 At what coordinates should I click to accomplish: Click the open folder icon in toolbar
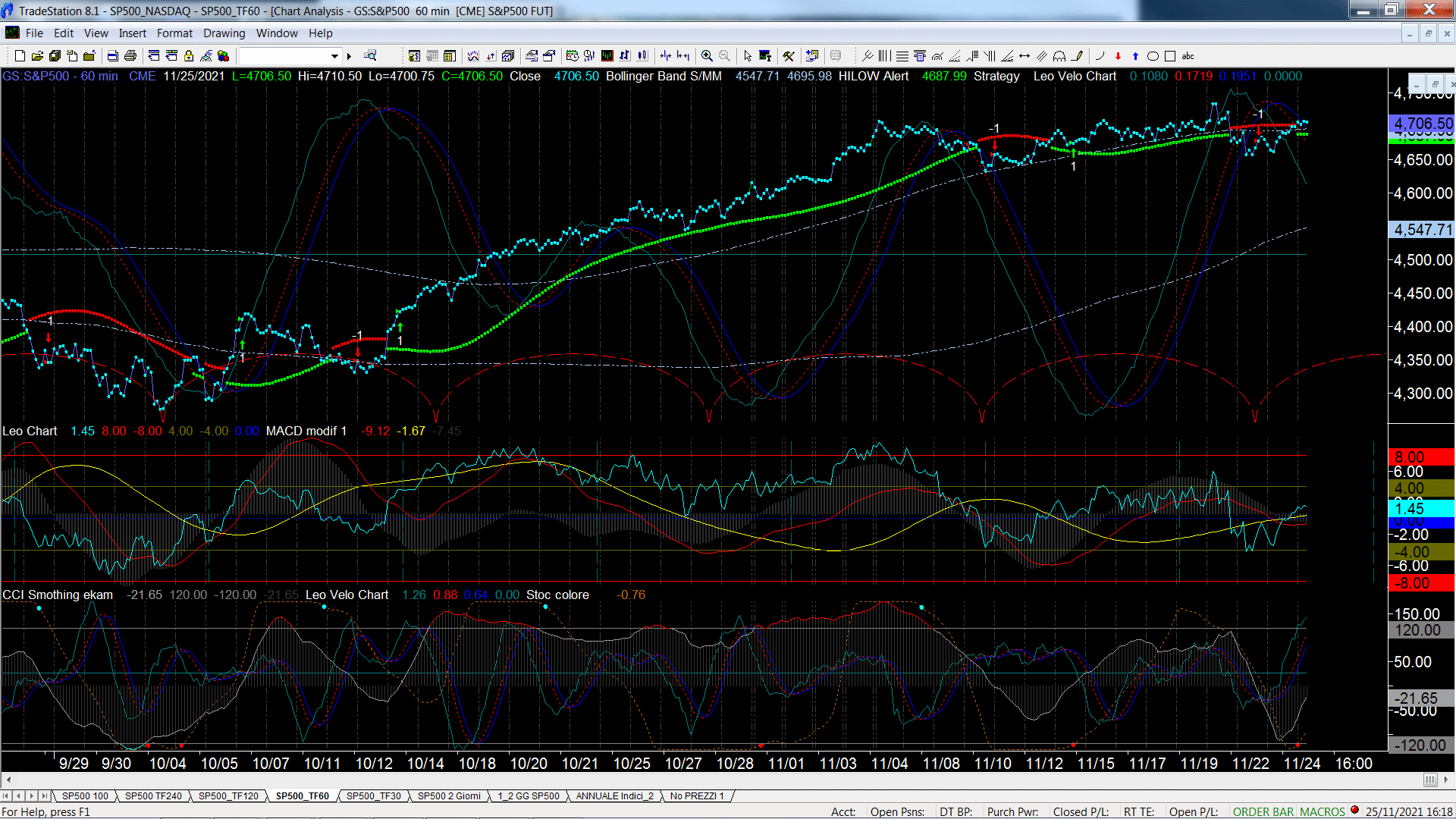37,56
